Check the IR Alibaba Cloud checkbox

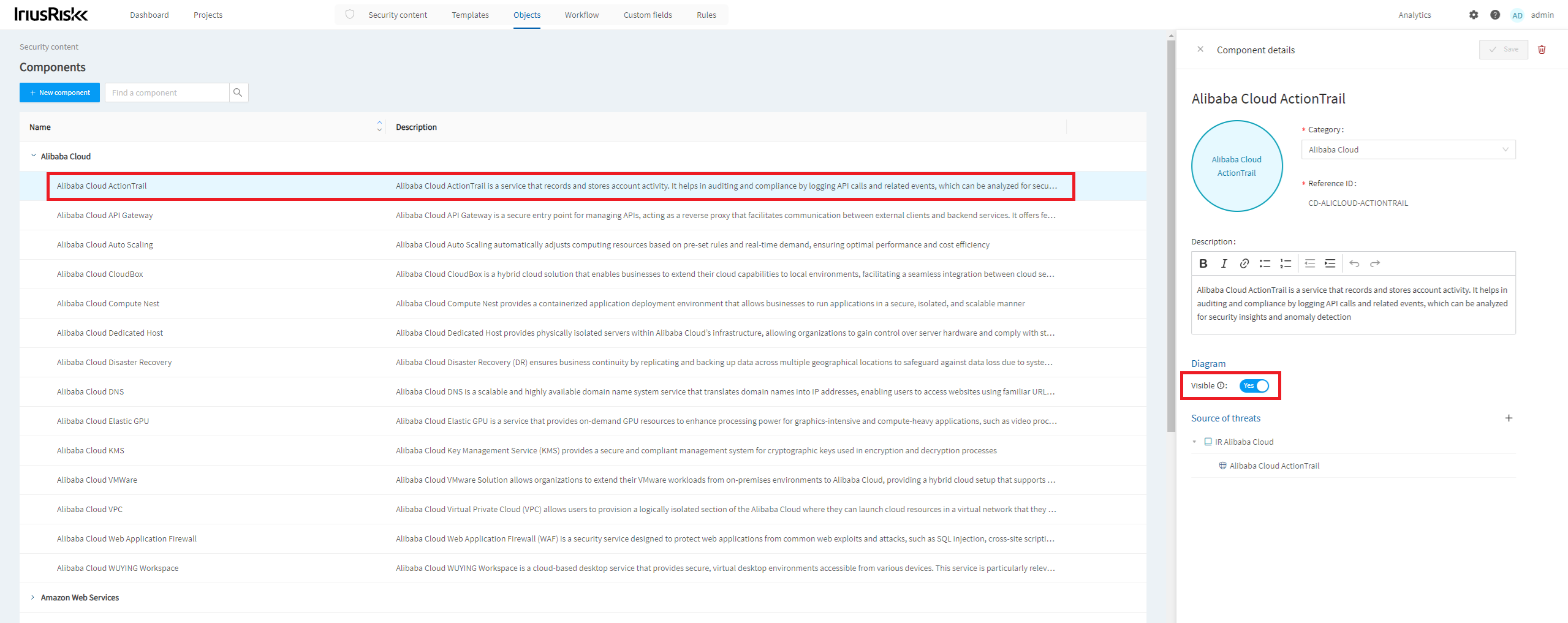click(x=1208, y=441)
